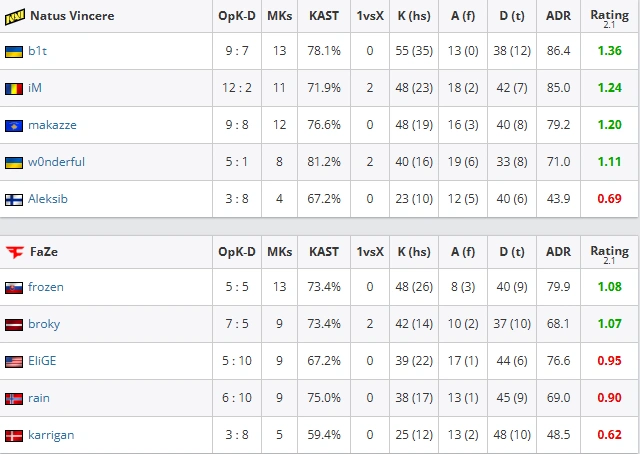Image resolution: width=640 pixels, height=454 pixels.
Task: Click the Latvia flag beside broky
Action: pyautogui.click(x=14, y=325)
